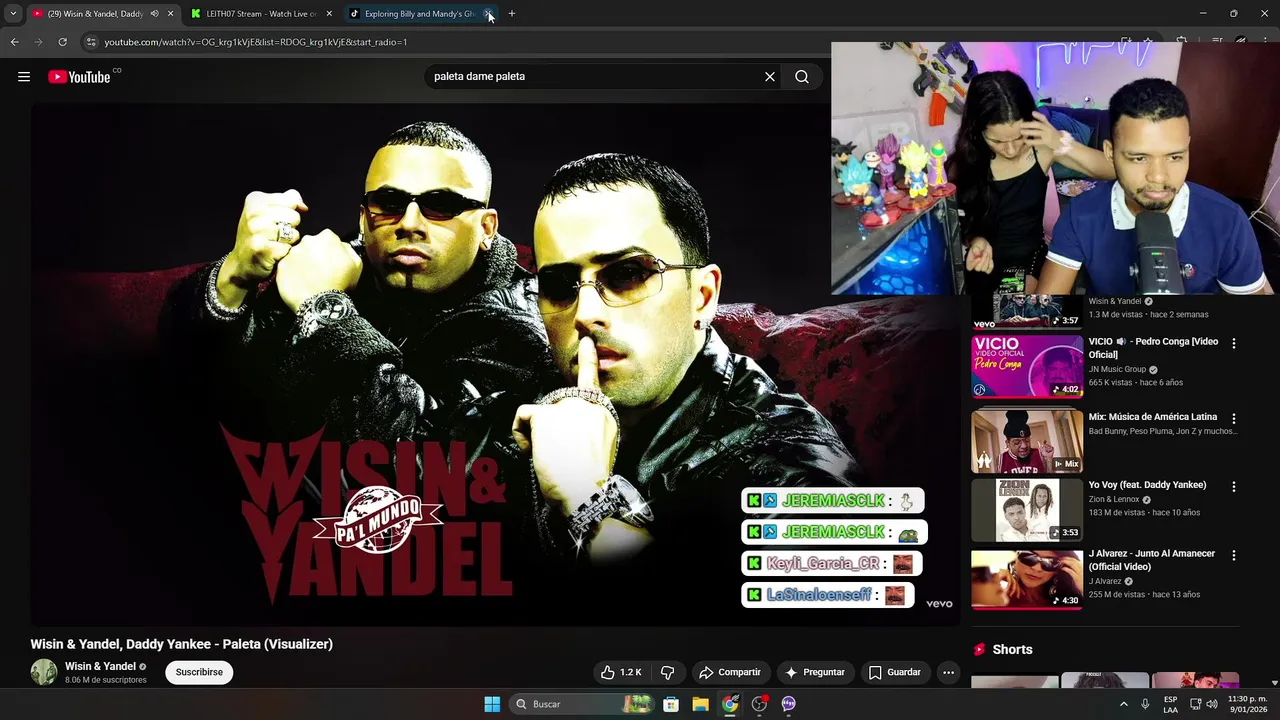Click the Wisin & Yandel video player
Screen dimensions: 1280x720
pos(495,365)
